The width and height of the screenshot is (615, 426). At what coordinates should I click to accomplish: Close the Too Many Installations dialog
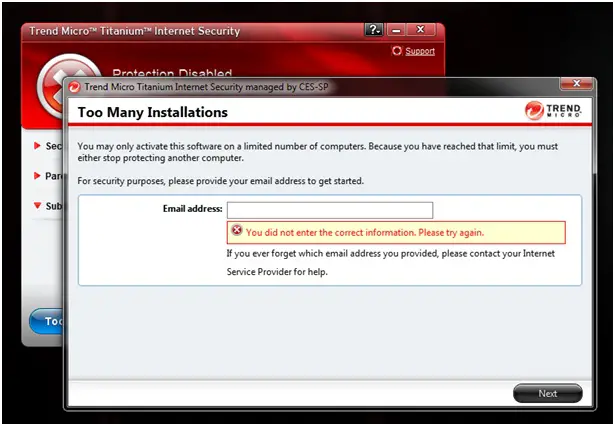click(576, 83)
